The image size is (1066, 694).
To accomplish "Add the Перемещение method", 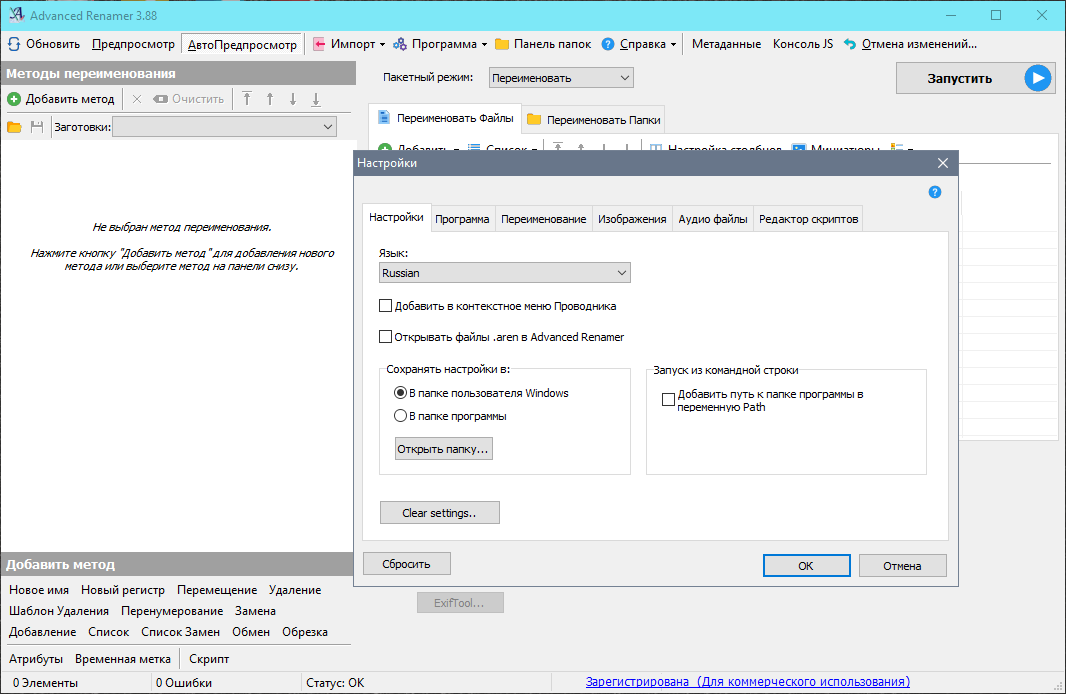I will [217, 590].
